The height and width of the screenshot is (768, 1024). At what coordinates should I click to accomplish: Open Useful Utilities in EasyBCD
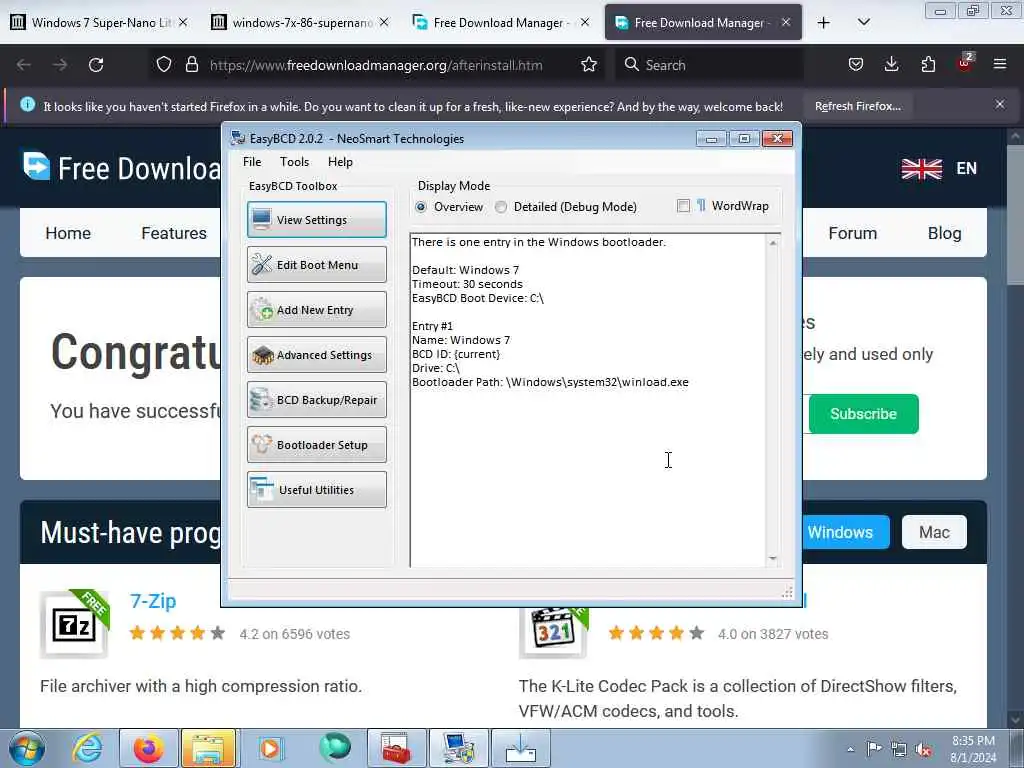(x=317, y=490)
